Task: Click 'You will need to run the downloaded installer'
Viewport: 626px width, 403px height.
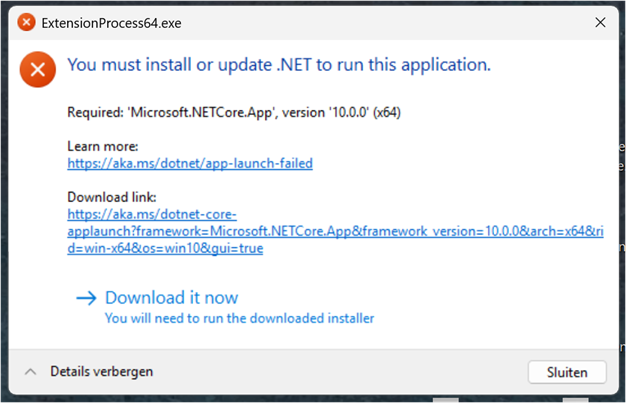Action: (x=239, y=318)
